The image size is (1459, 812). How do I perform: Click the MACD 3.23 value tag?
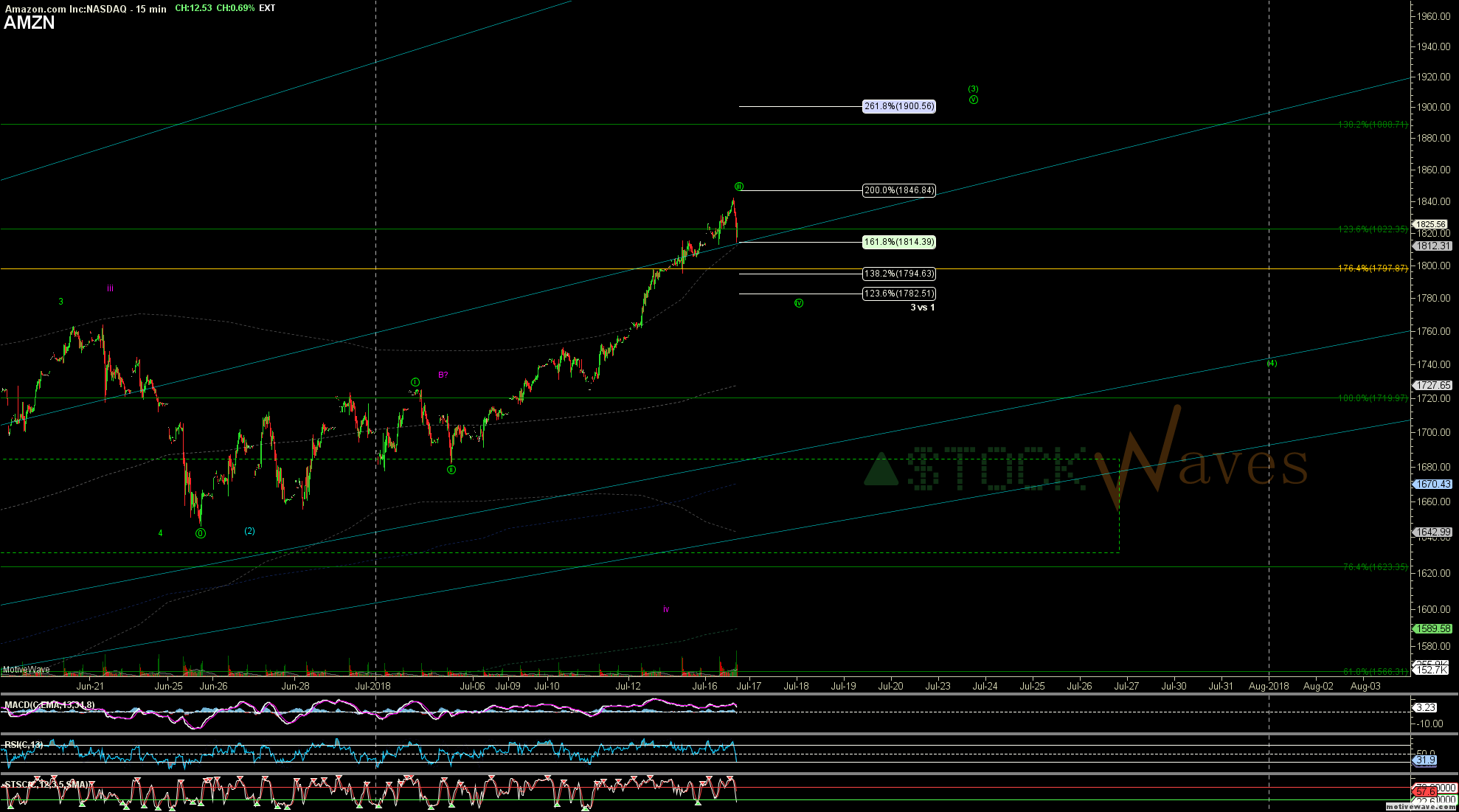coord(1426,707)
